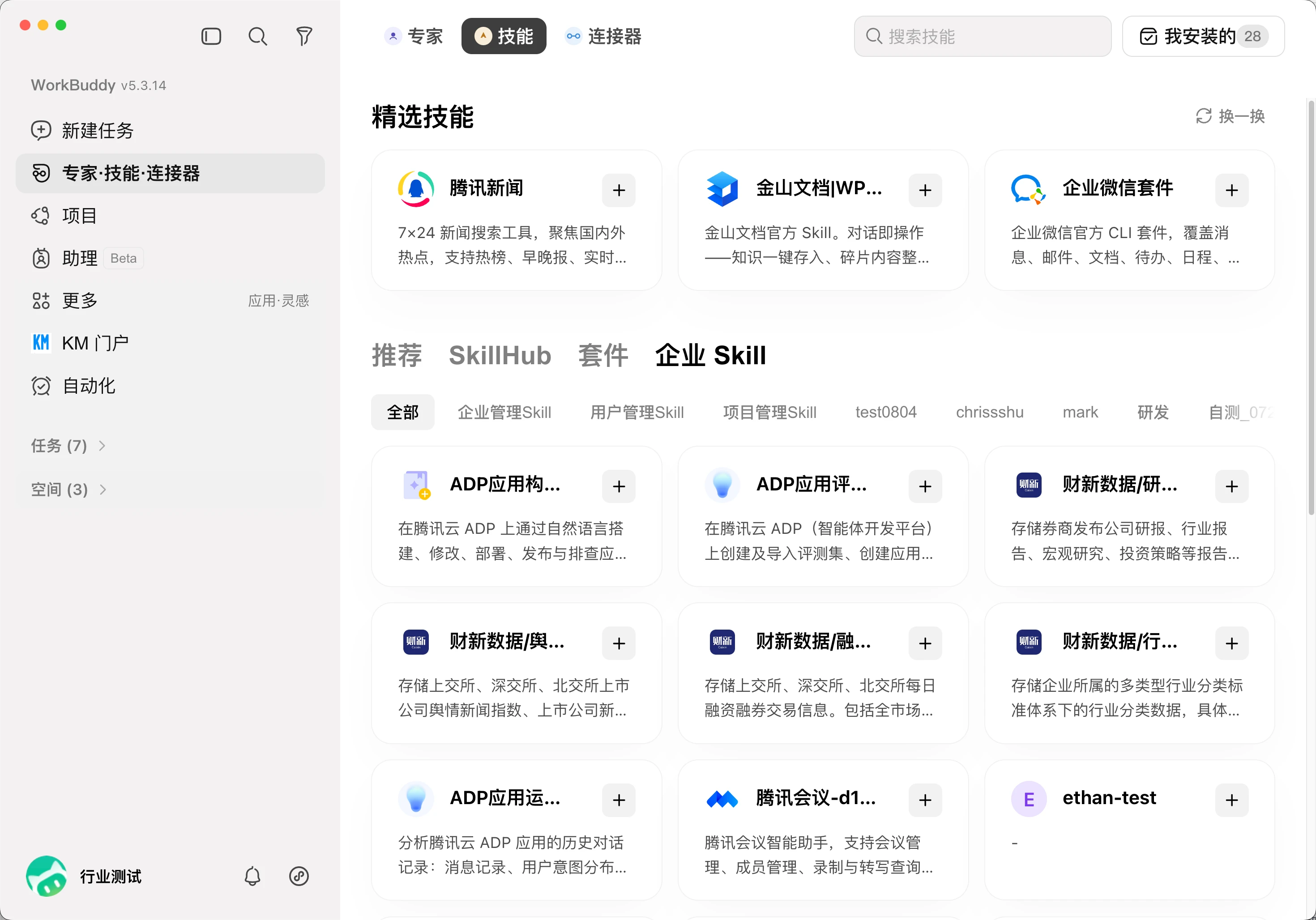Add the 金山文档|WP... skill with plus
The width and height of the screenshot is (1316, 920).
(925, 190)
